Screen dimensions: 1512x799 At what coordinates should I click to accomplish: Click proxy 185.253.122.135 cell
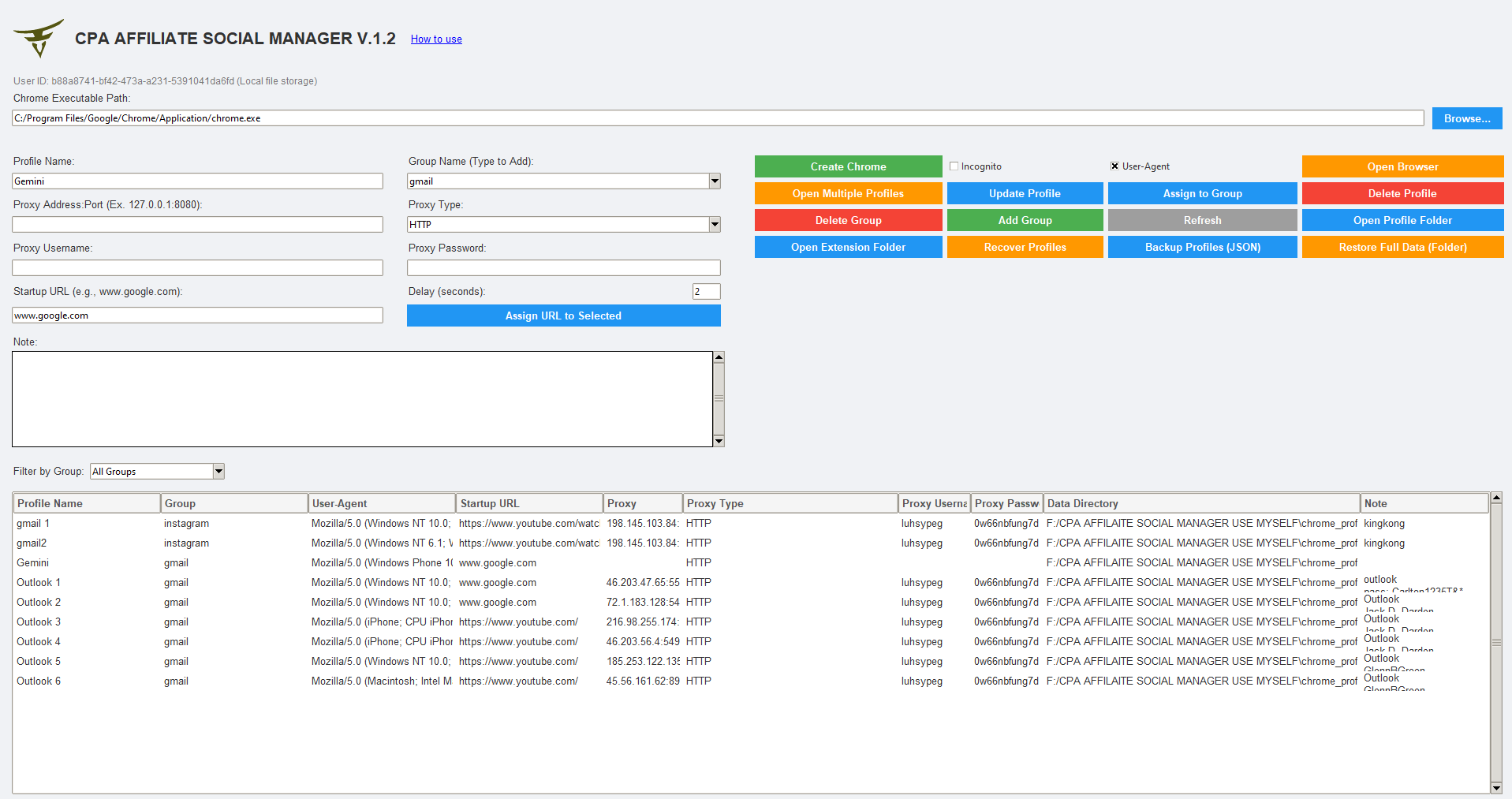tap(642, 661)
